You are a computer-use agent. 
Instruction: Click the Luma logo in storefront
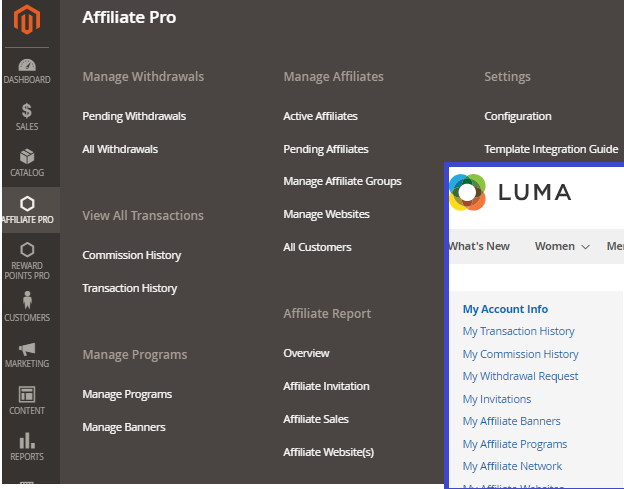(510, 192)
